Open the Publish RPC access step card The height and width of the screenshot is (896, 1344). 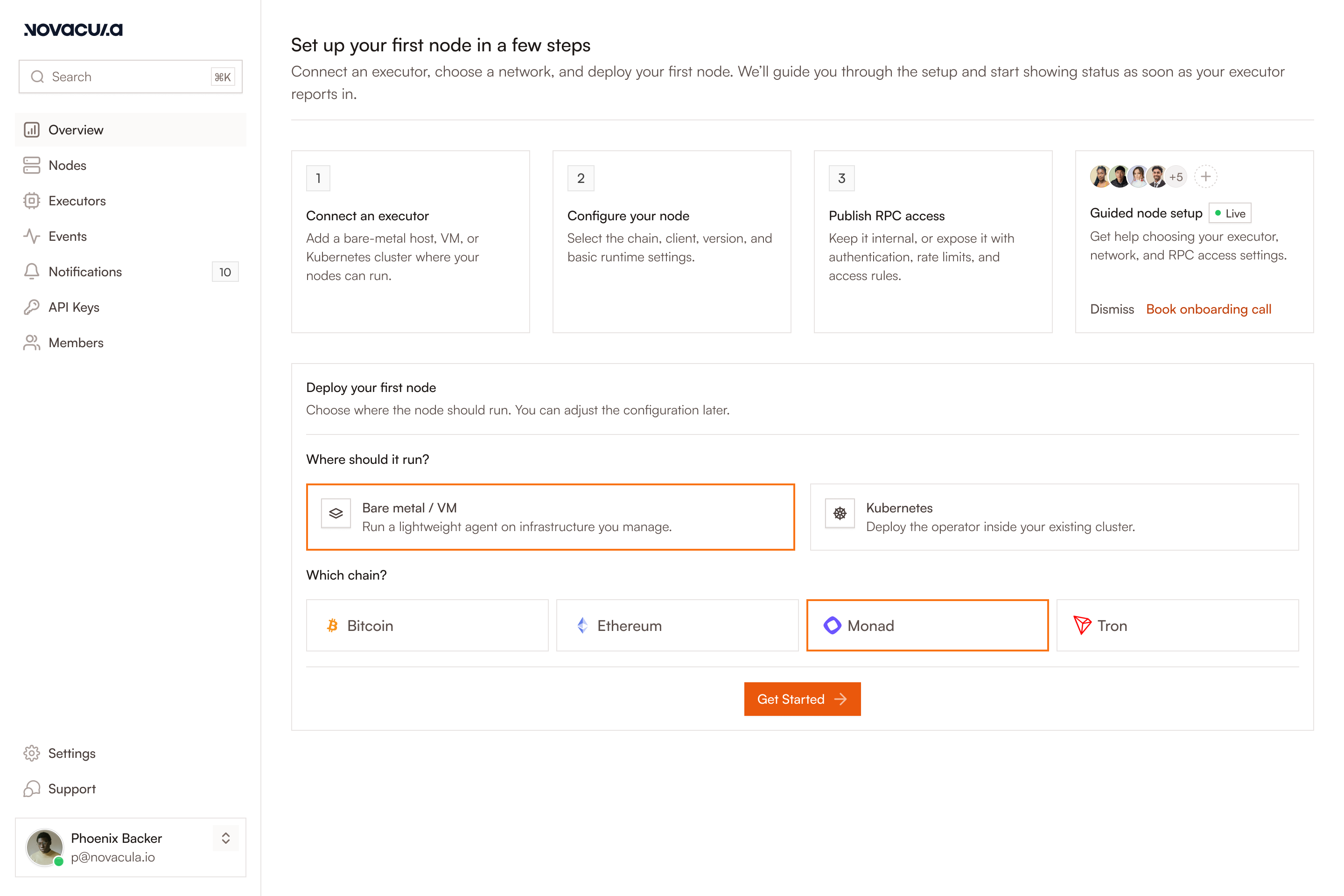click(x=933, y=242)
